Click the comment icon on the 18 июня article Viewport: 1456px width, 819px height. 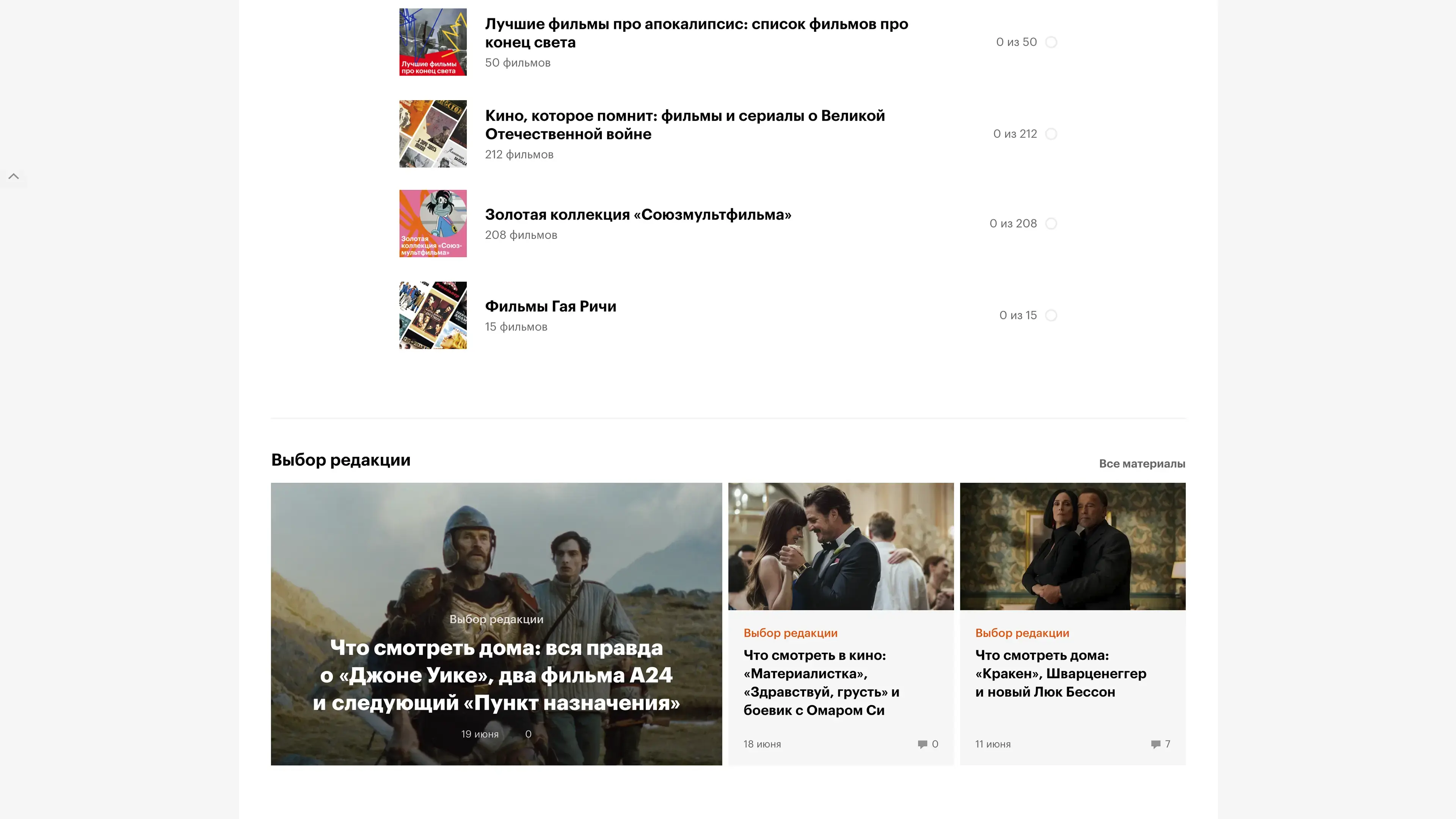coord(922,744)
